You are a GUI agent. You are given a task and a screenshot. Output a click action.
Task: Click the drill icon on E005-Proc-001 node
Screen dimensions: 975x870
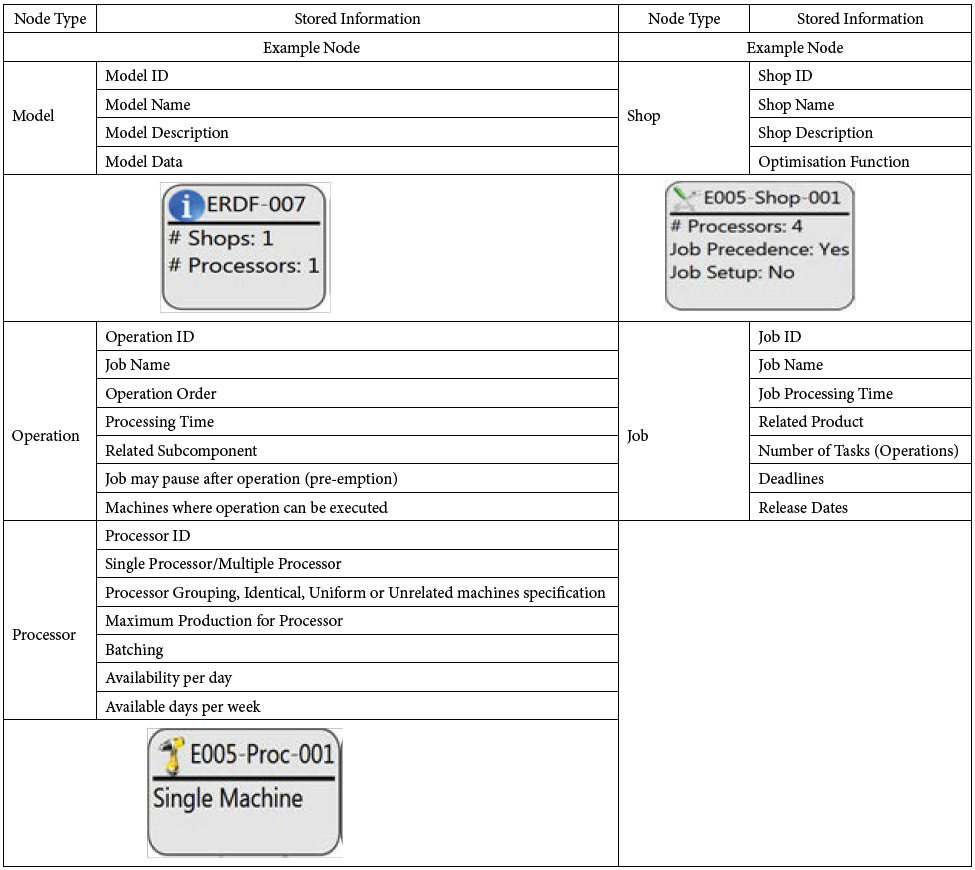pyautogui.click(x=172, y=754)
